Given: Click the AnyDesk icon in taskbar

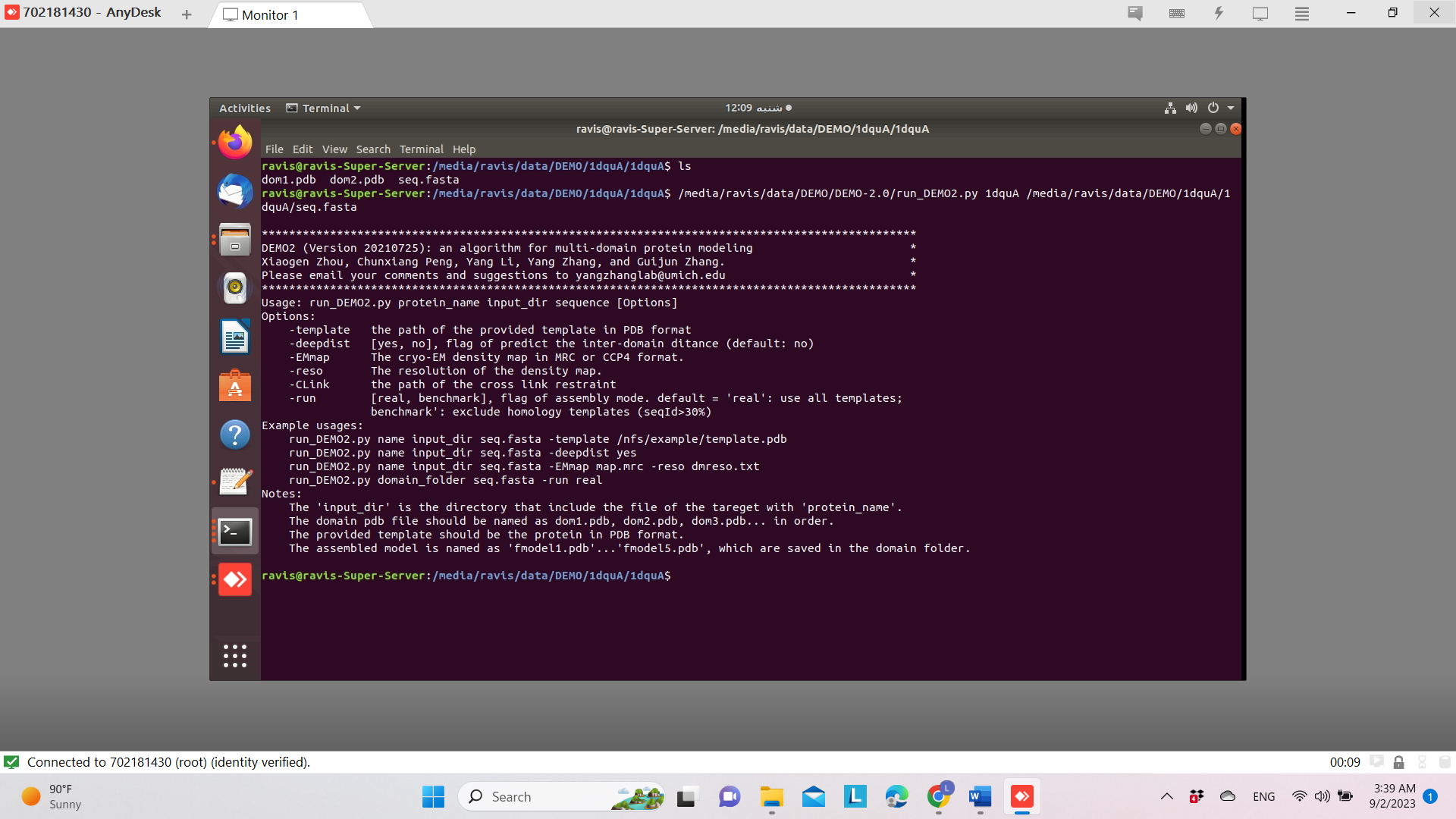Looking at the screenshot, I should point(1022,796).
